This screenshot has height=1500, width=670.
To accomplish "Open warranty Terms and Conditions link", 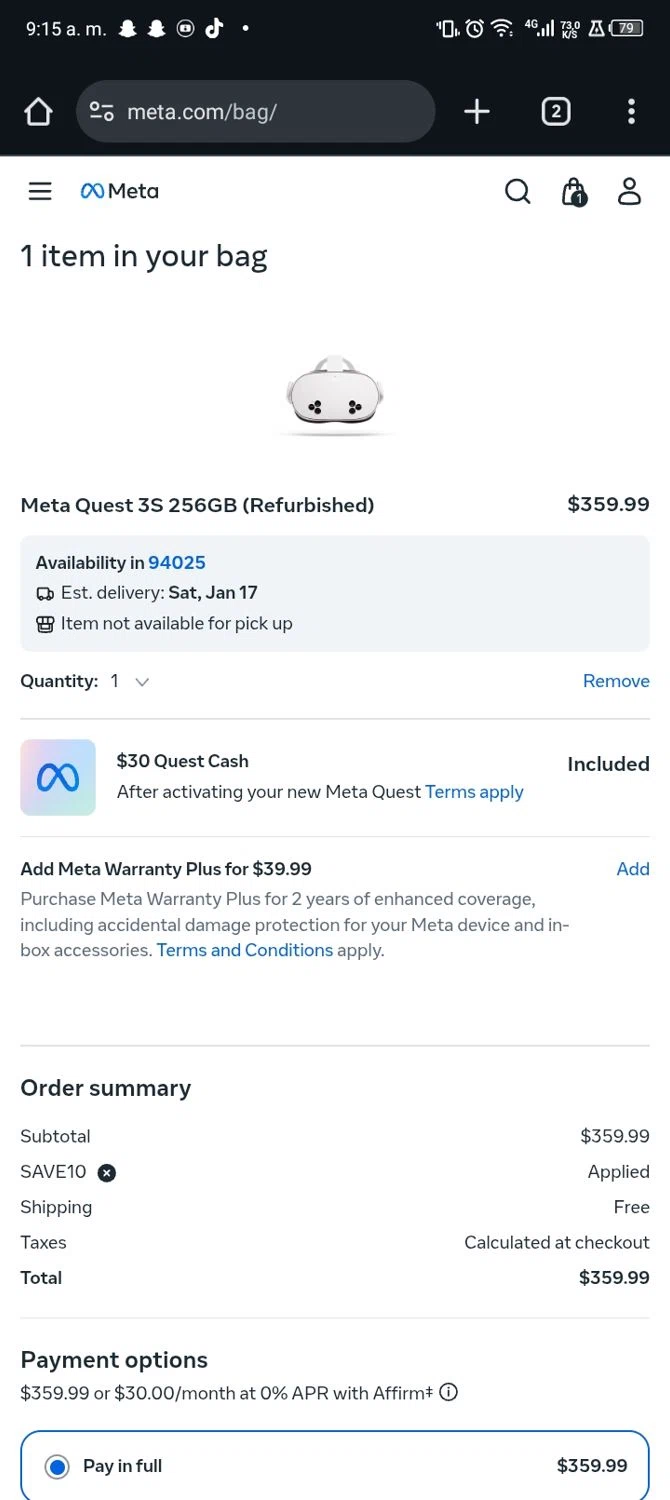I will [x=245, y=950].
